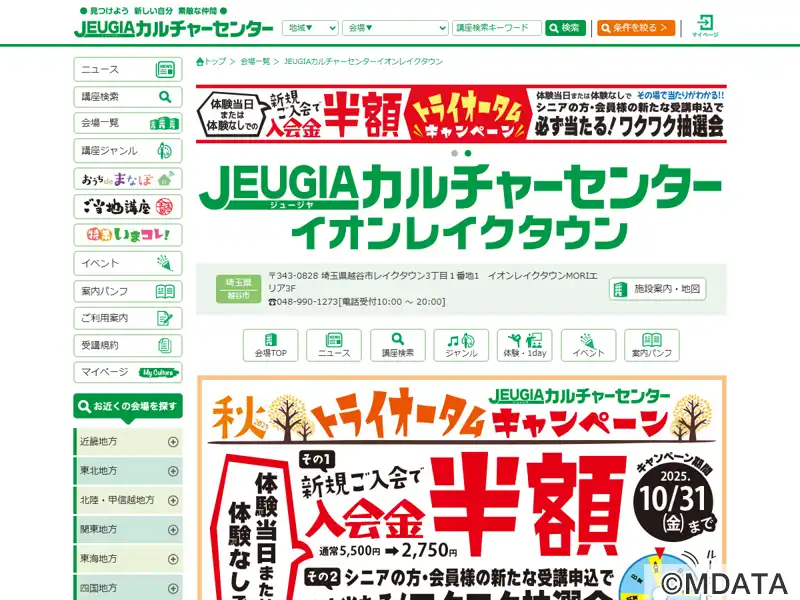The height and width of the screenshot is (600, 800).
Task: Expand the 関東地方 region
Action: tap(128, 530)
